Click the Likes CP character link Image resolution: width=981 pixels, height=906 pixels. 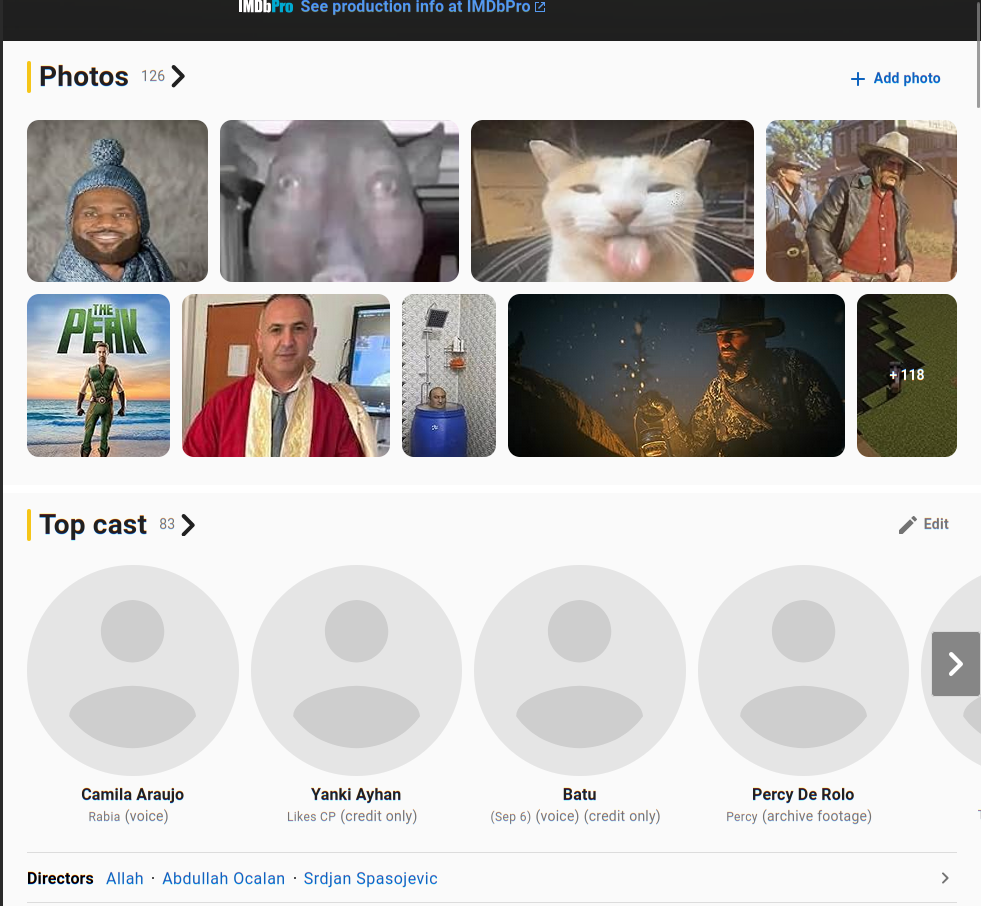pyautogui.click(x=312, y=817)
